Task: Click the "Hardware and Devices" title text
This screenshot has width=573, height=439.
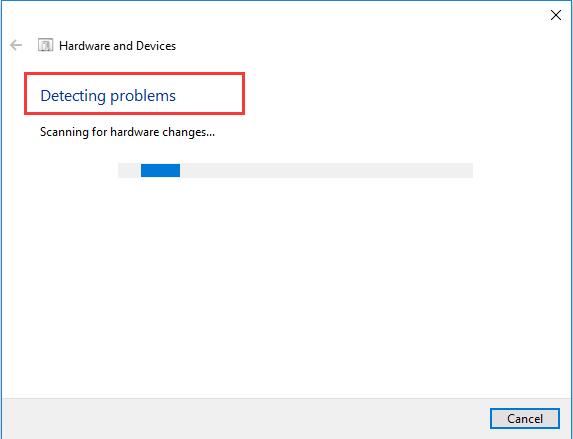Action: click(117, 46)
